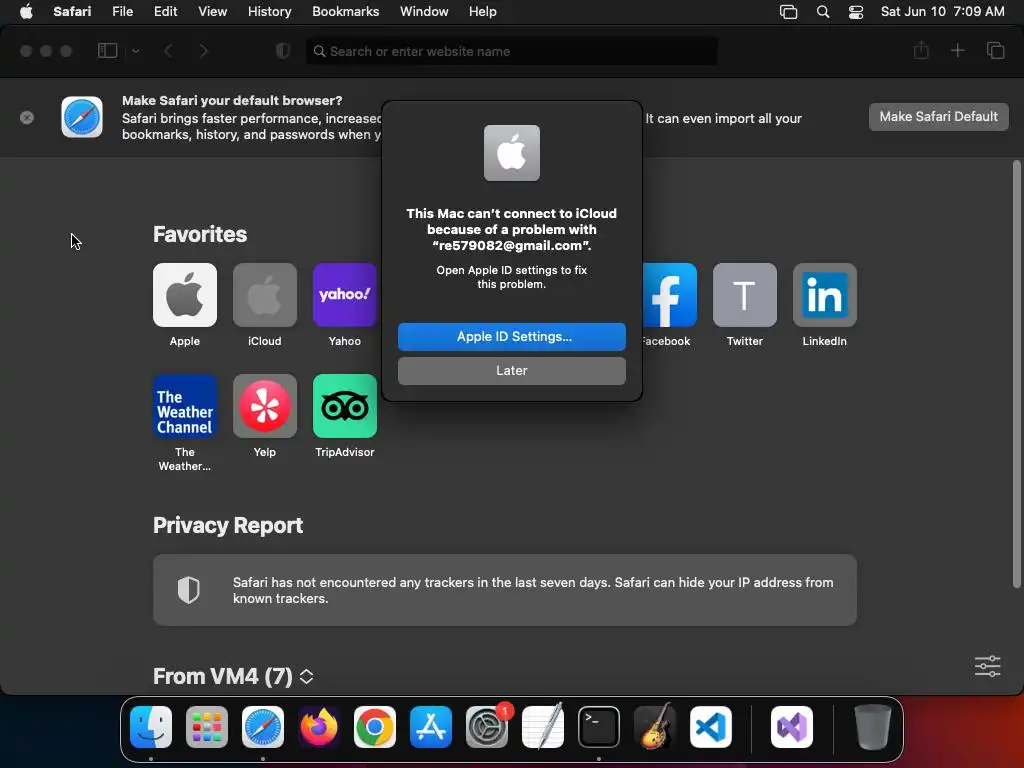Launch Visual Studio Code from the Dock
The width and height of the screenshot is (1024, 768).
711,727
